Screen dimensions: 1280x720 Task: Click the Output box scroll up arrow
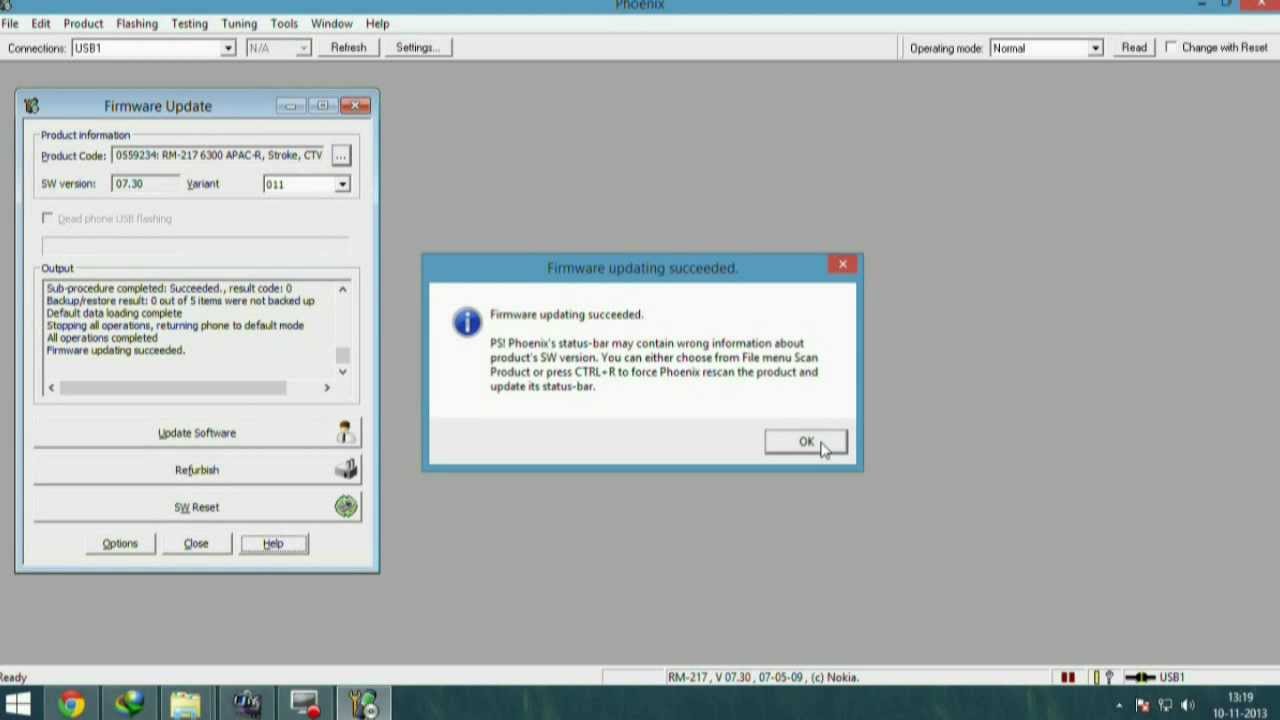point(342,289)
